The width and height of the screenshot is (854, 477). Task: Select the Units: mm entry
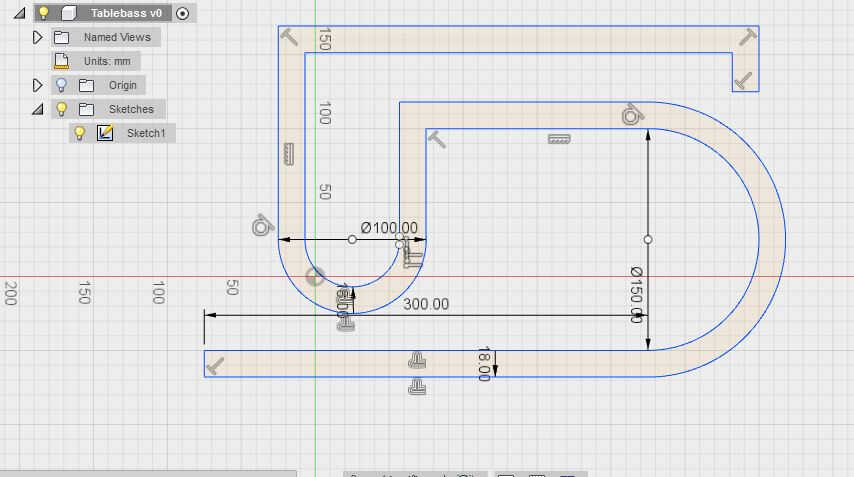tap(107, 61)
